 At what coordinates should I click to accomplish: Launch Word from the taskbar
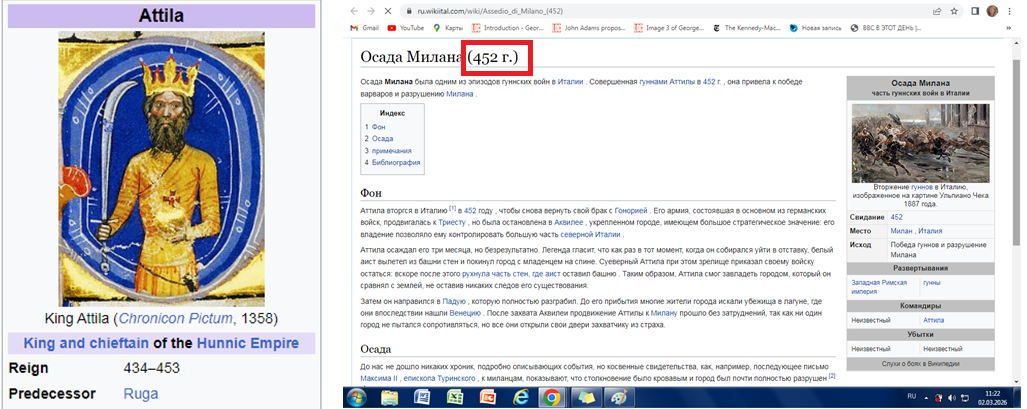pos(422,397)
